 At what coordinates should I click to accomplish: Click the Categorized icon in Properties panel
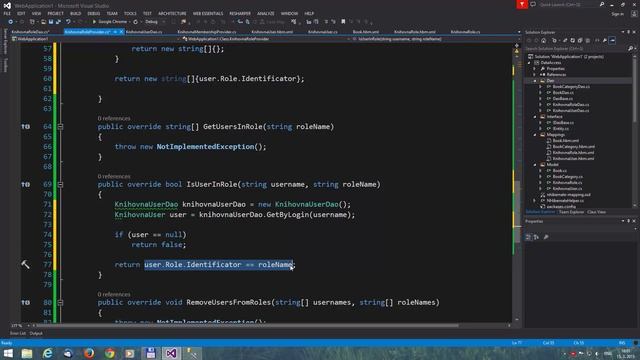point(528,237)
